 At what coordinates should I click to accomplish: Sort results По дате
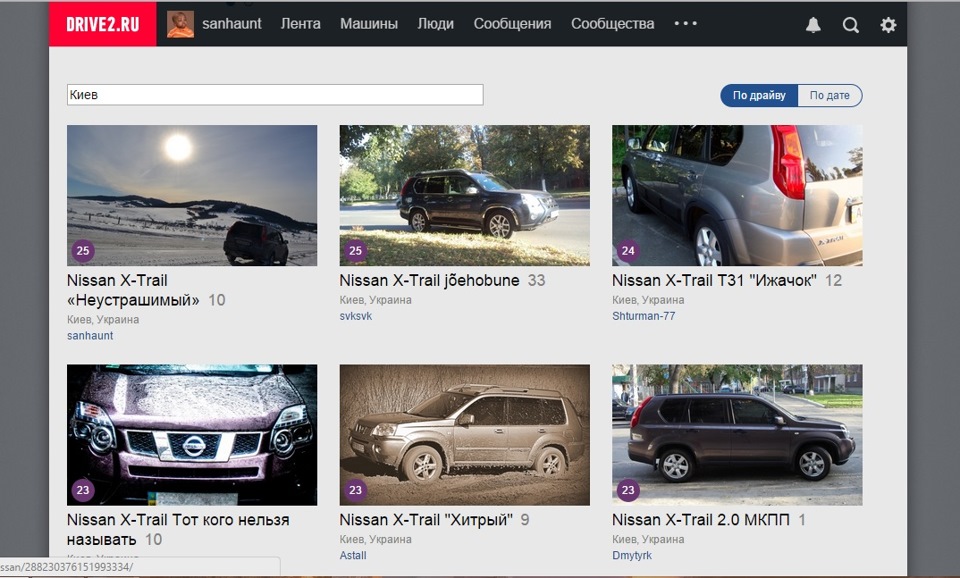click(830, 96)
